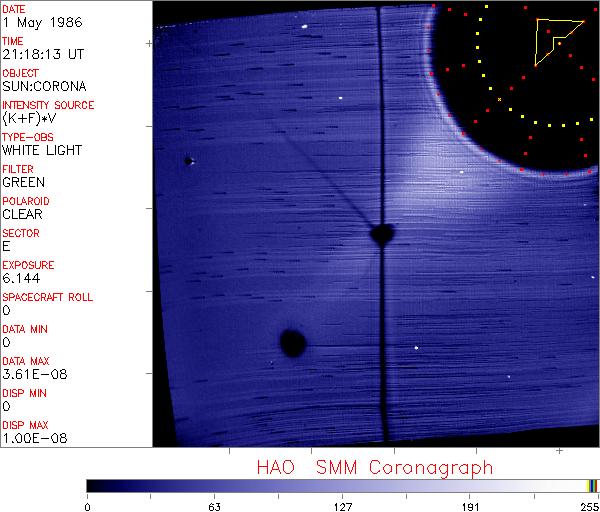Click the 'HAO SMM Coronagraph' title text

[374, 467]
